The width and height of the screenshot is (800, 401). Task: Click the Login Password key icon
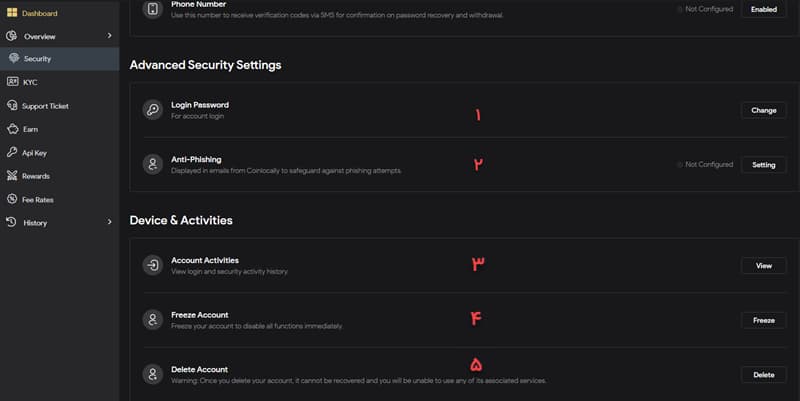click(x=152, y=110)
